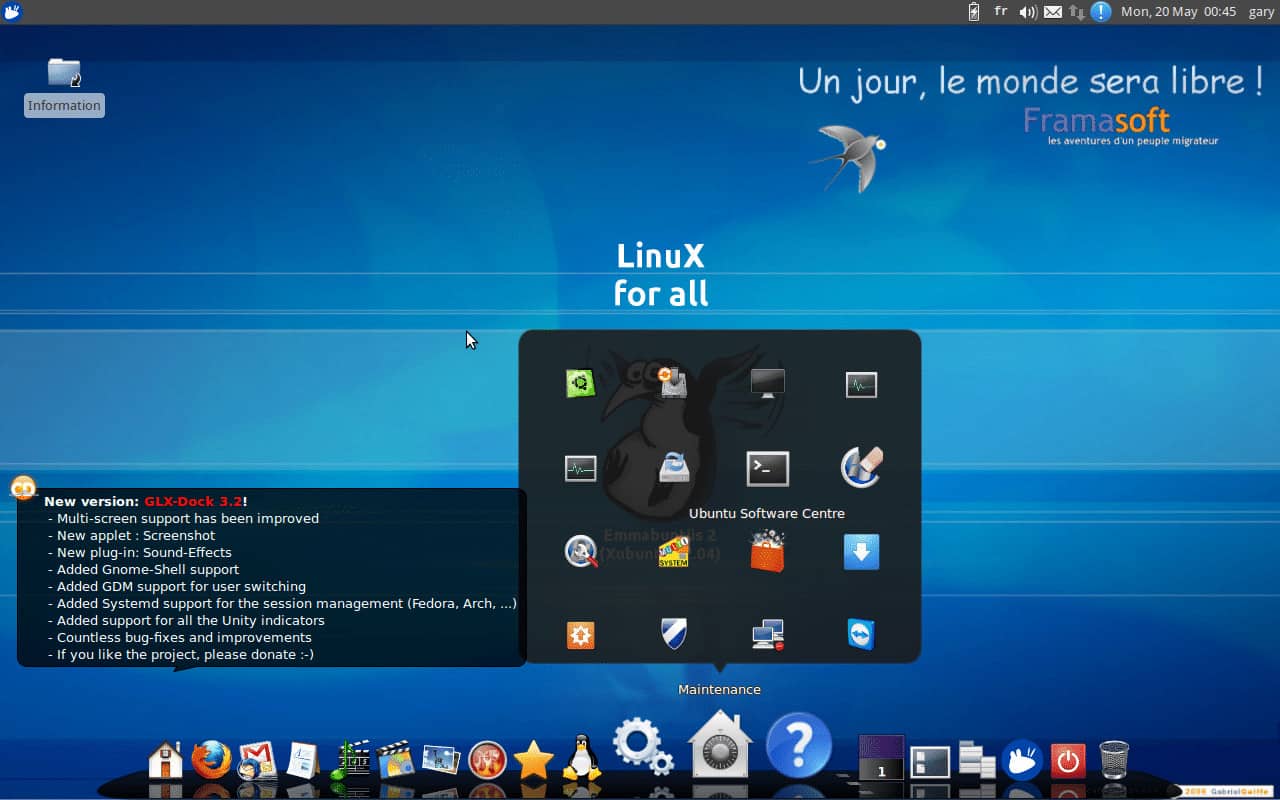Image resolution: width=1280 pixels, height=800 pixels.
Task: Click the red power button in the dock
Action: 1068,761
